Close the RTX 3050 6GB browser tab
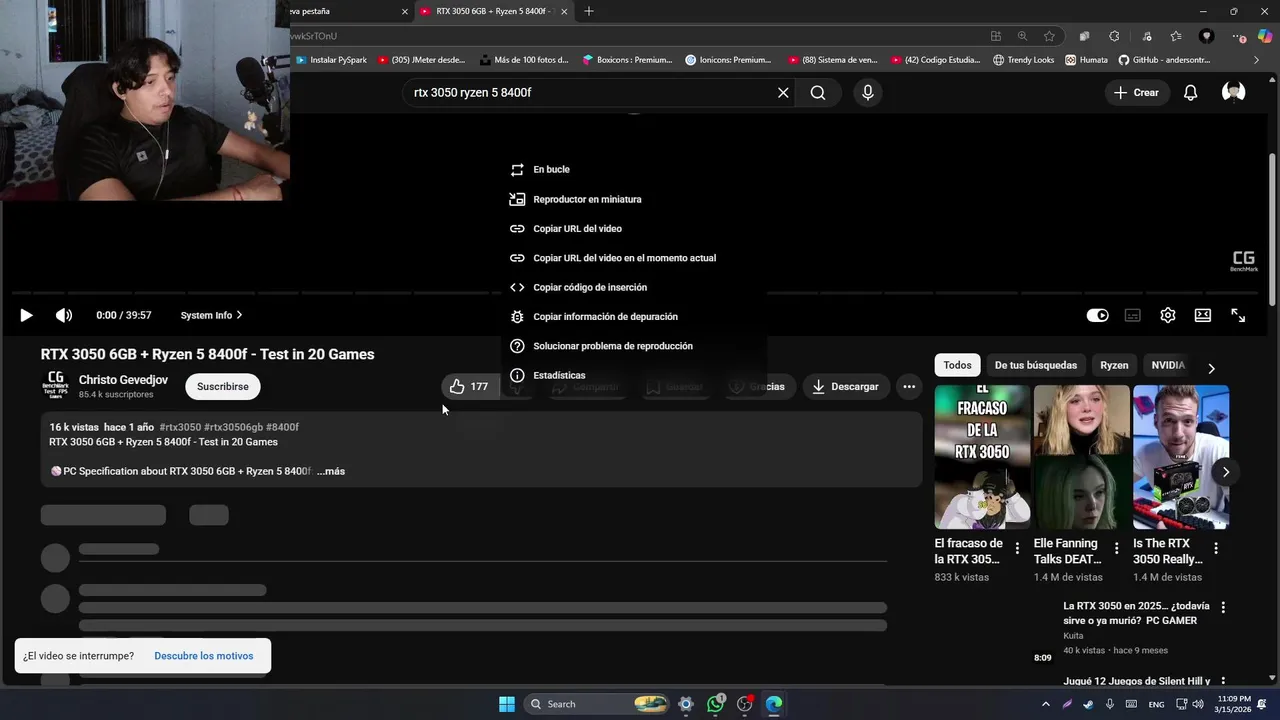Screen dimensions: 1280x720 tap(564, 11)
